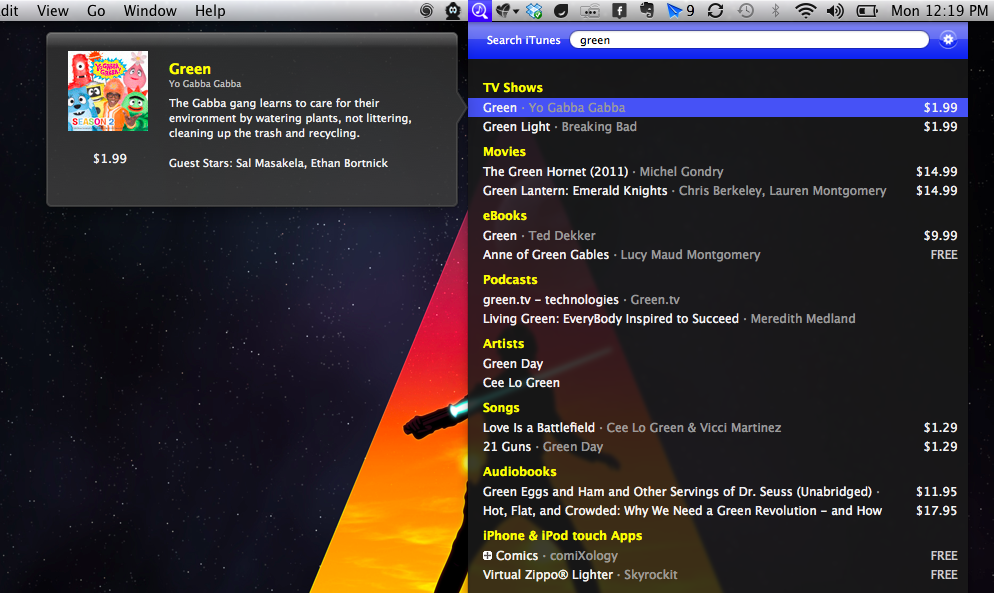Click the Movies section heading
Viewport: 994px width, 593px height.
(x=504, y=152)
